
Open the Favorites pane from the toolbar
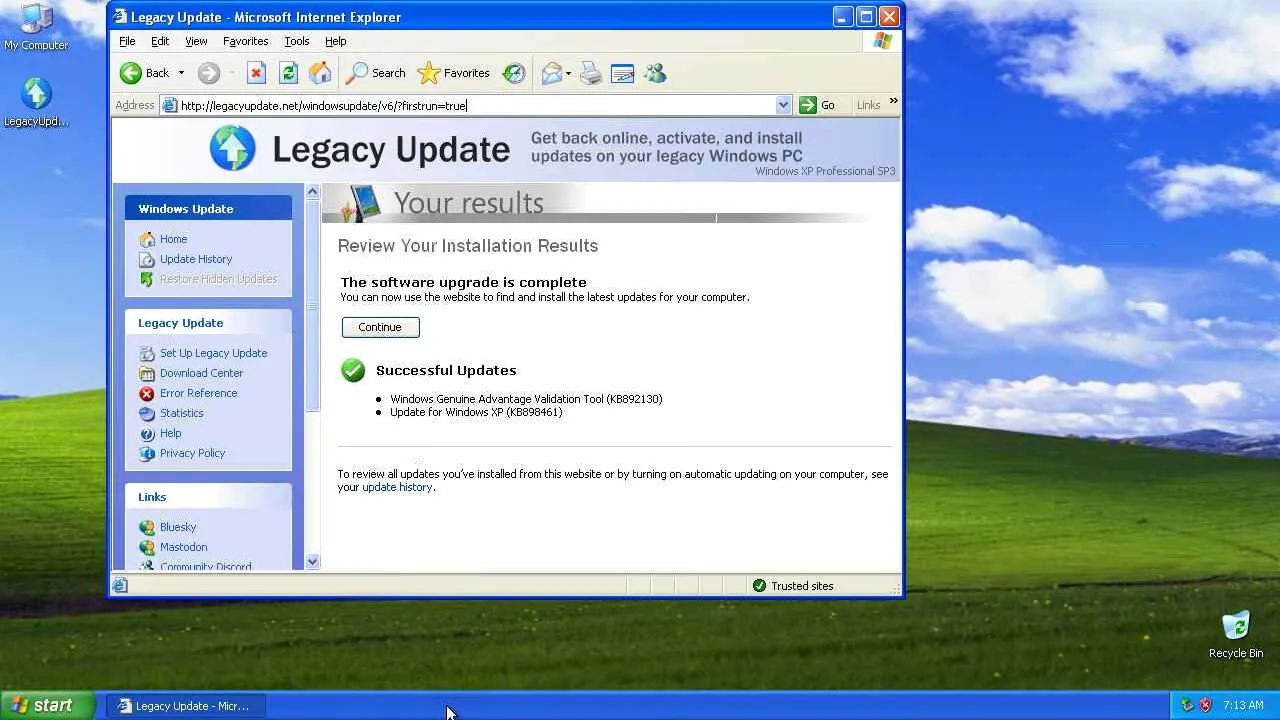(x=454, y=73)
